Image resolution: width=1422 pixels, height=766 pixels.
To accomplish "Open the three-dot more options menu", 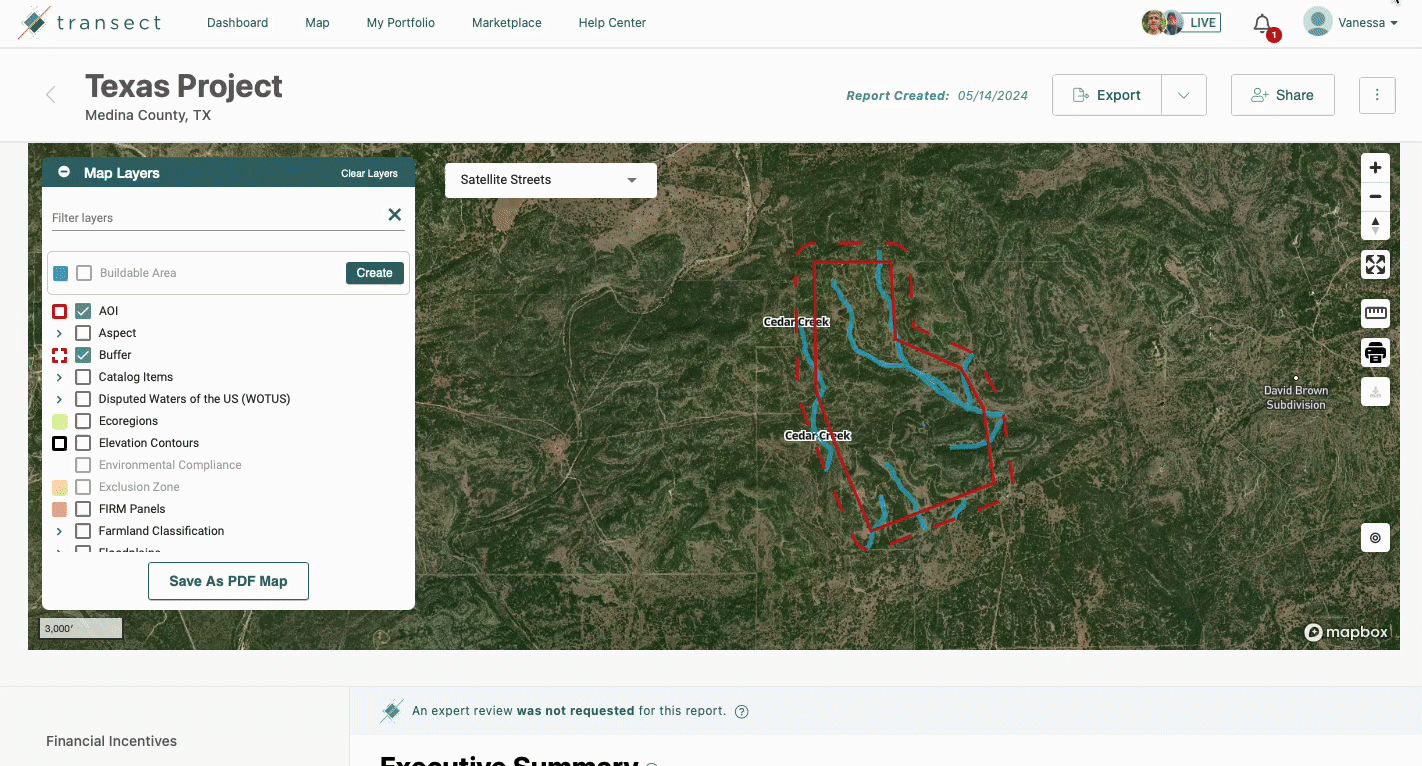I will (1377, 95).
